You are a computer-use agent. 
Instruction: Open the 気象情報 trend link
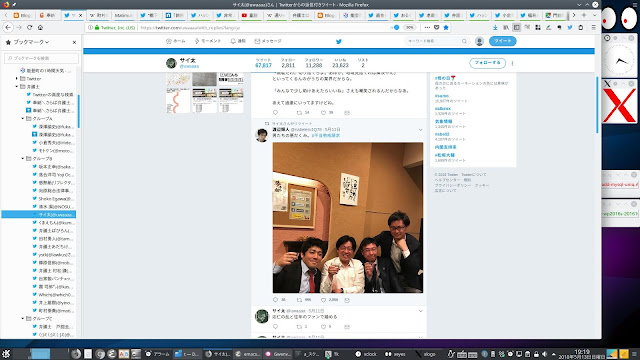[443, 121]
